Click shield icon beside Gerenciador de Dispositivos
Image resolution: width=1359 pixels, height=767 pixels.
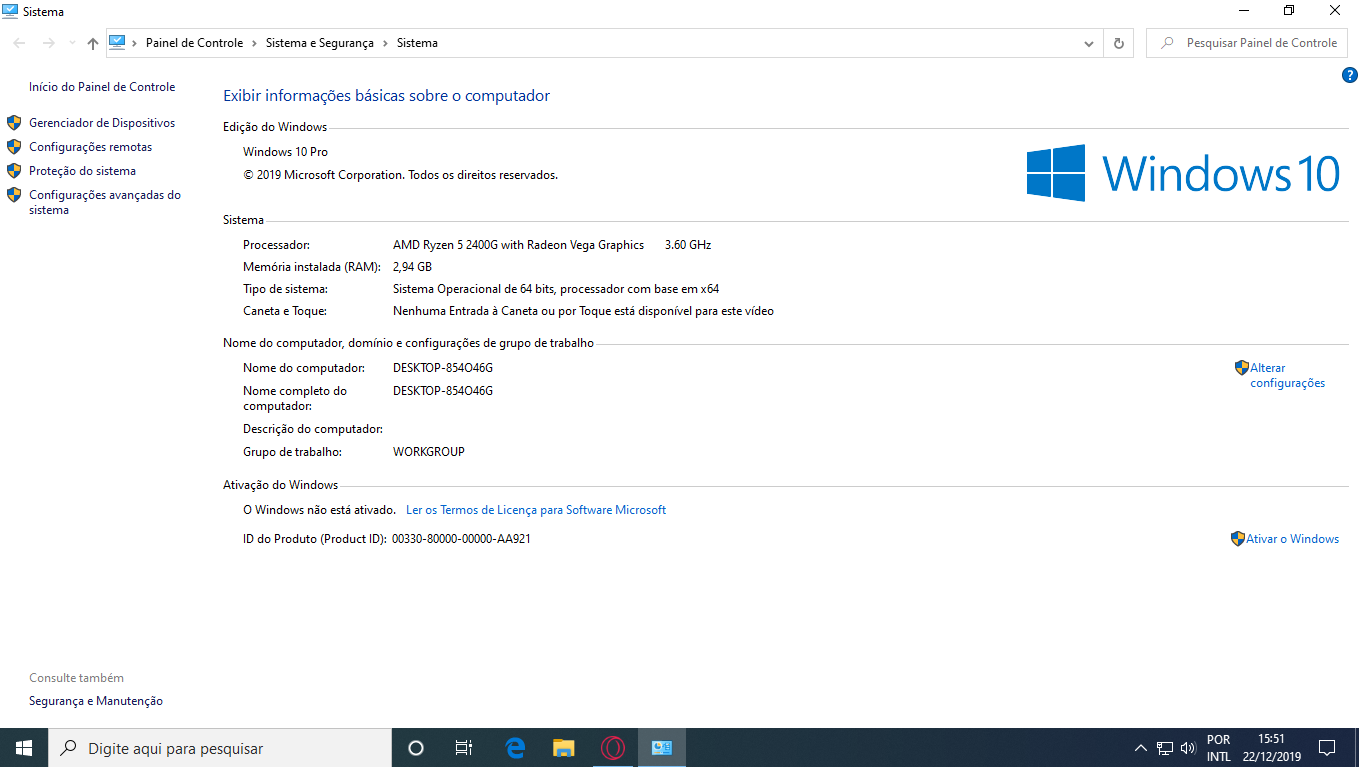14,123
